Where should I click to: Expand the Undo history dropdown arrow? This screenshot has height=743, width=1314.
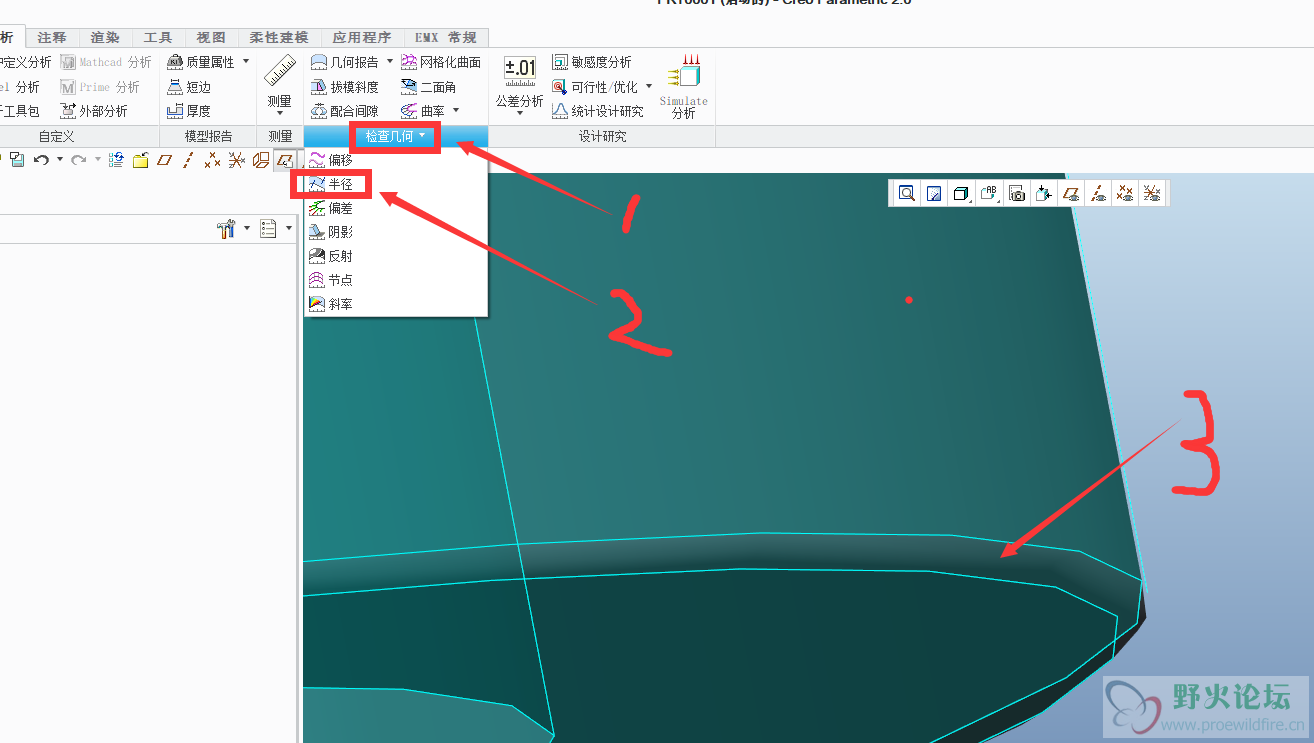59,159
